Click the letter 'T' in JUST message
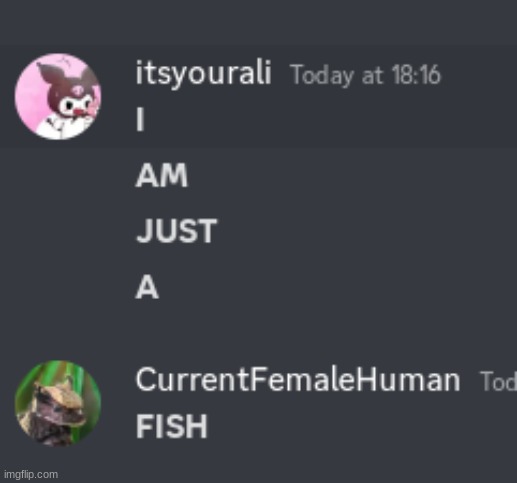517x483 pixels. (206, 231)
